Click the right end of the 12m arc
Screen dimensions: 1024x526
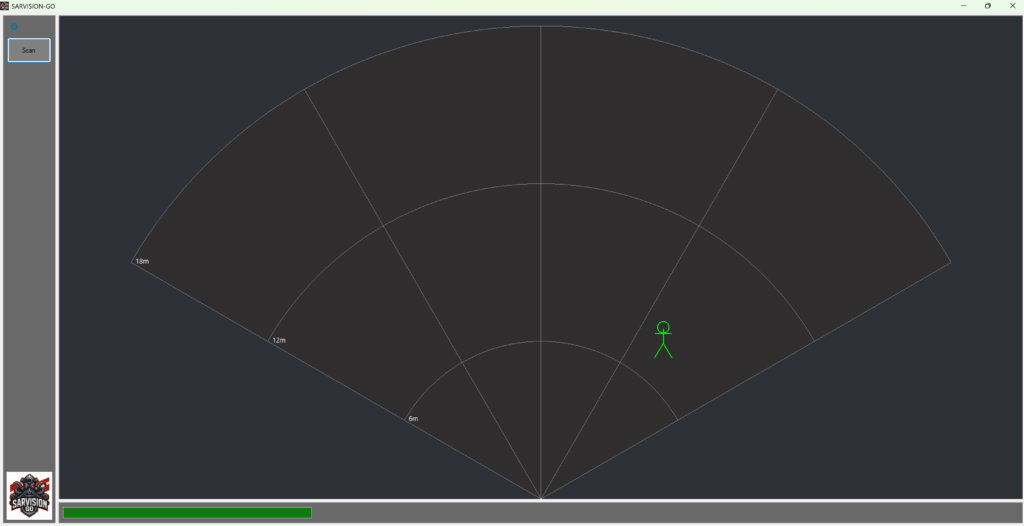coord(813,341)
